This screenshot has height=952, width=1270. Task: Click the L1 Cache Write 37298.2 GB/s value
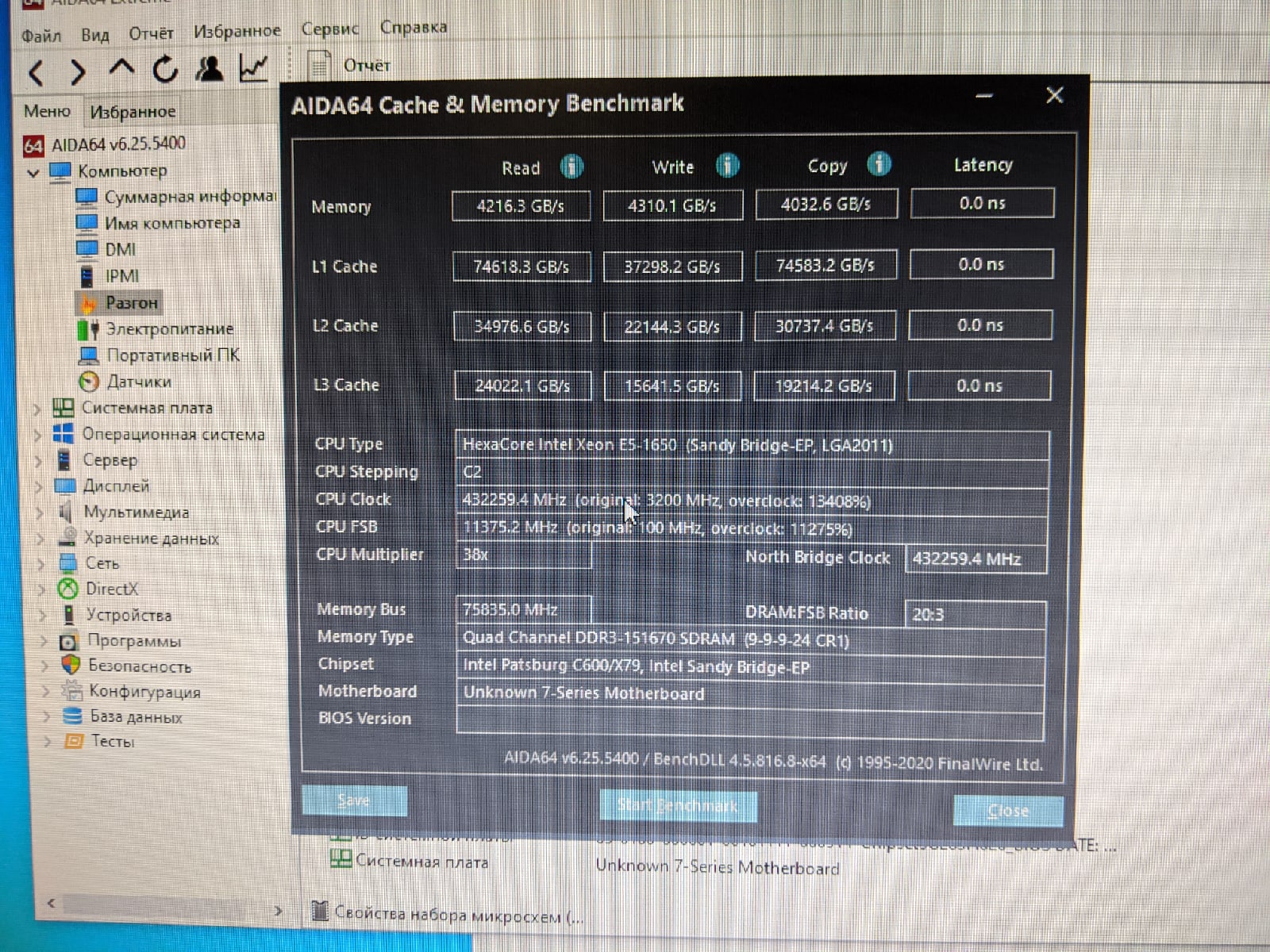coord(672,267)
